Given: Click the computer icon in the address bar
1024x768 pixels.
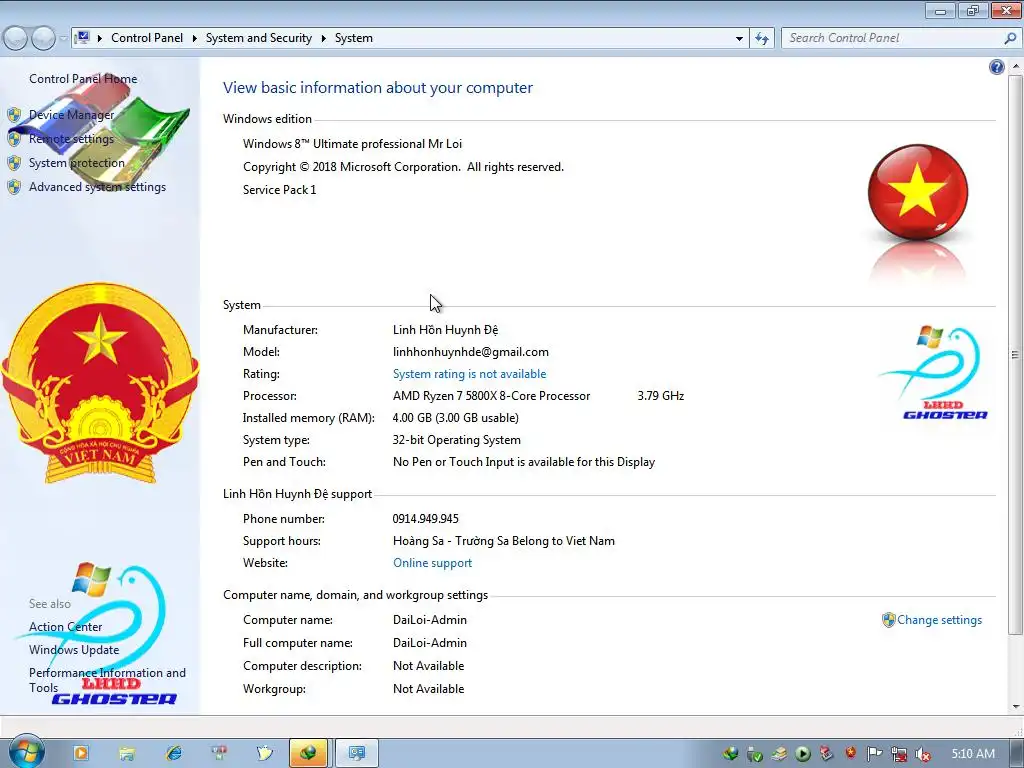Looking at the screenshot, I should (82, 38).
